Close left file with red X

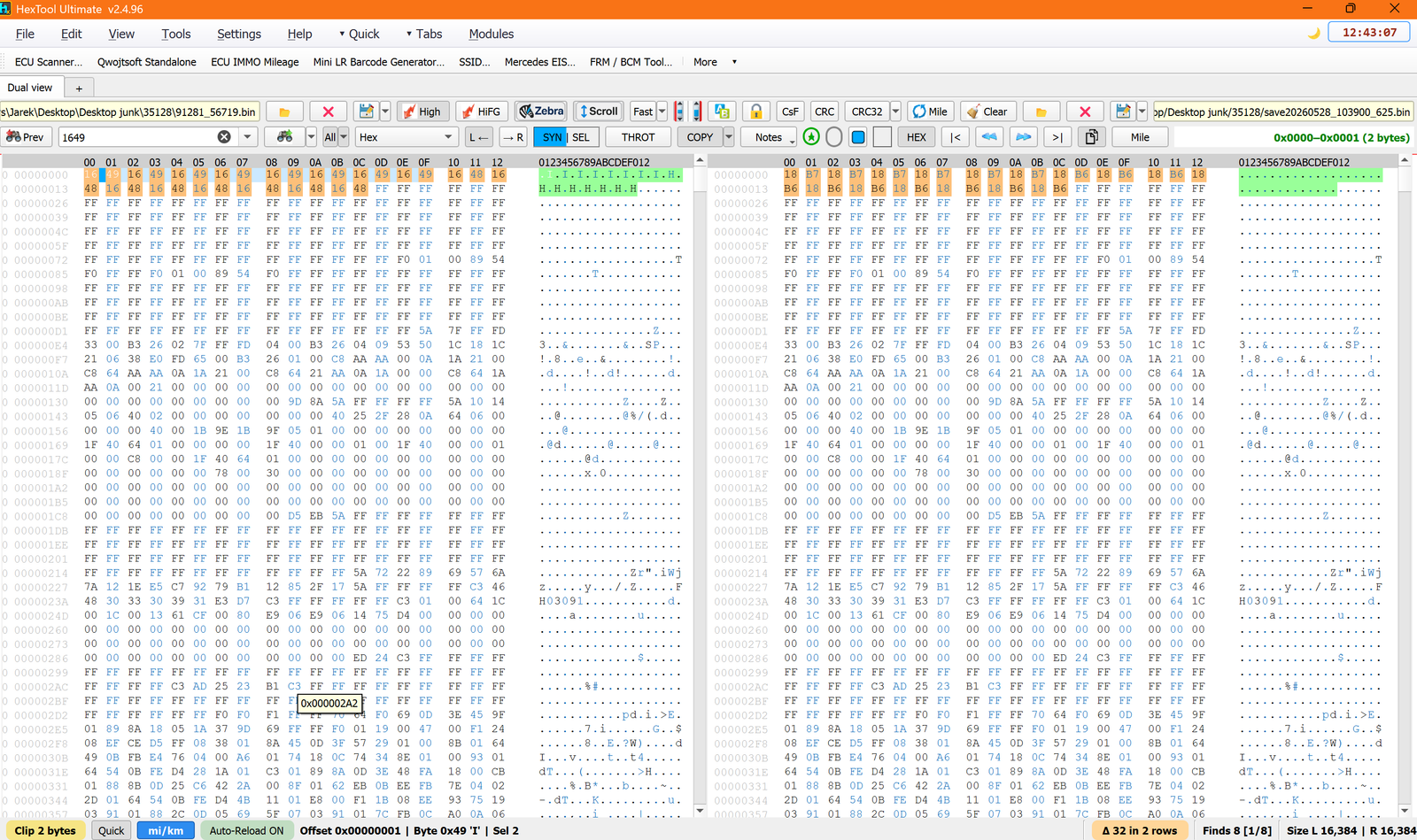tap(328, 112)
